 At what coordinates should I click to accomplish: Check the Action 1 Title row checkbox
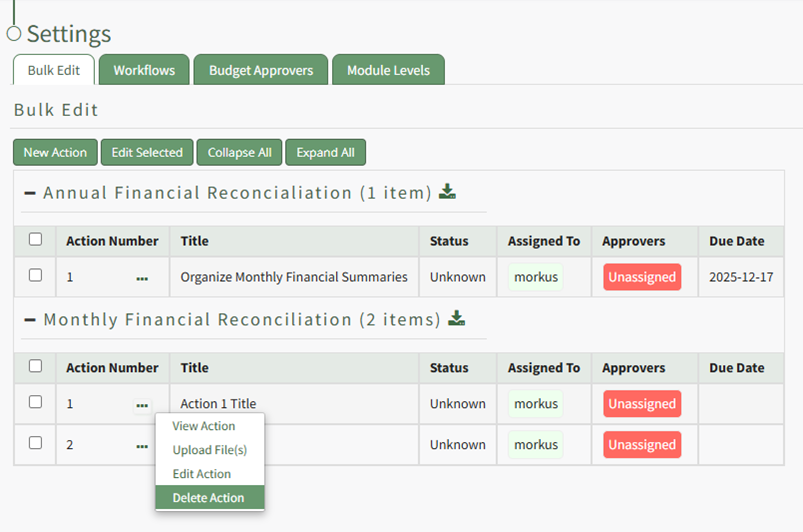pyautogui.click(x=36, y=403)
